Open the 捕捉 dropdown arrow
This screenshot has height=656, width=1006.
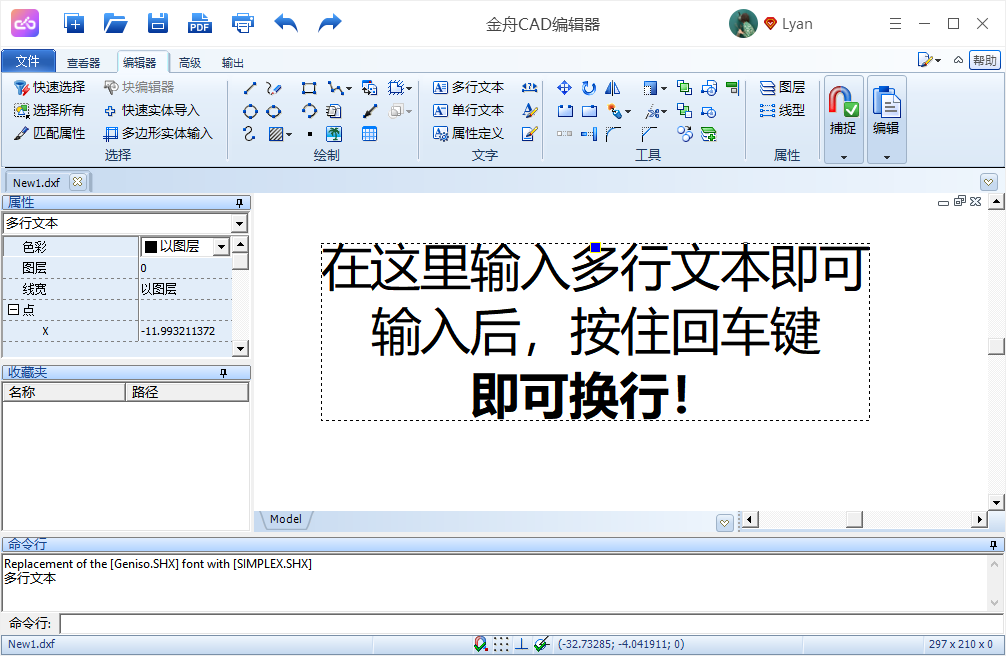[844, 157]
